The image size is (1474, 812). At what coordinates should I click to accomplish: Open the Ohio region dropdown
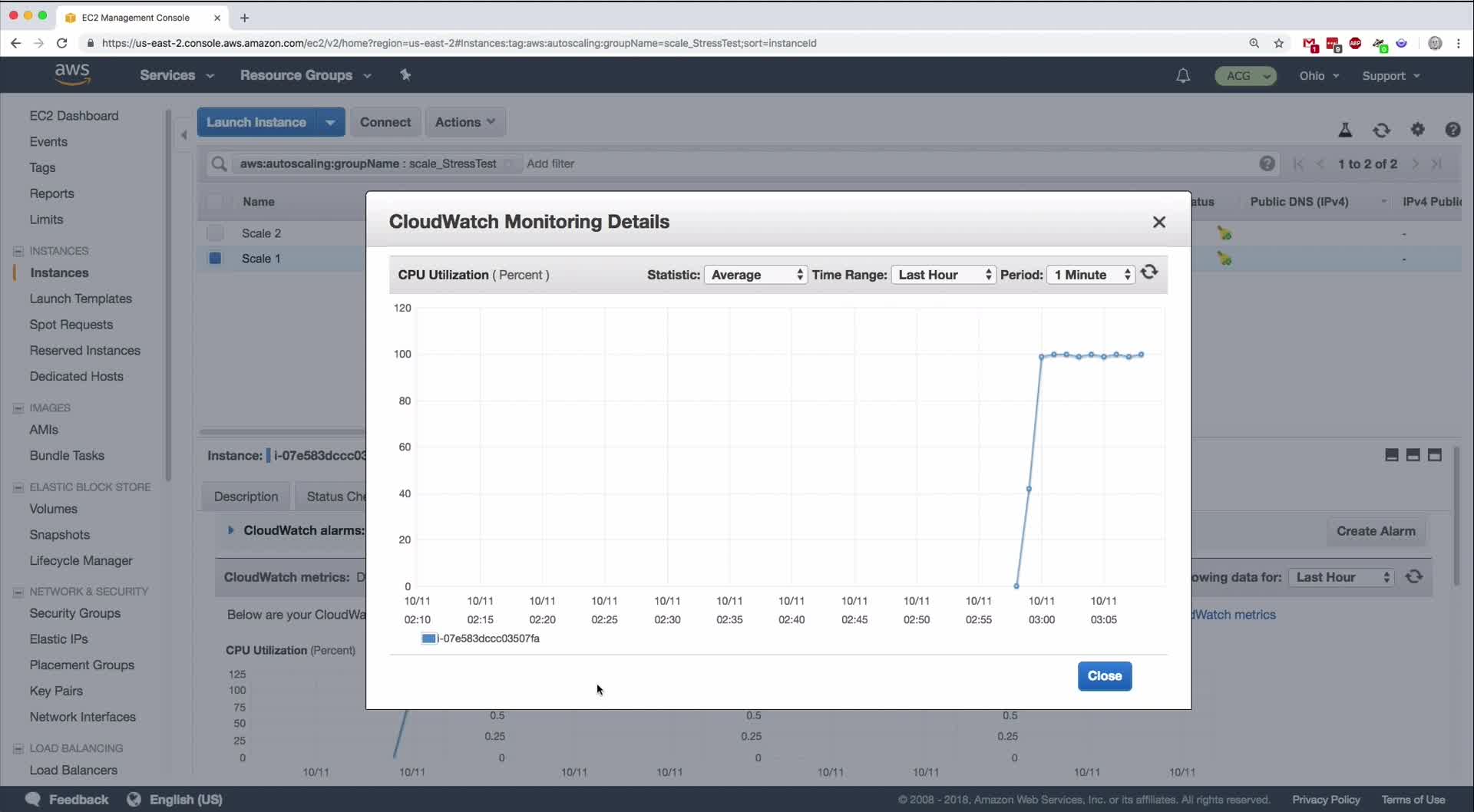[1319, 75]
